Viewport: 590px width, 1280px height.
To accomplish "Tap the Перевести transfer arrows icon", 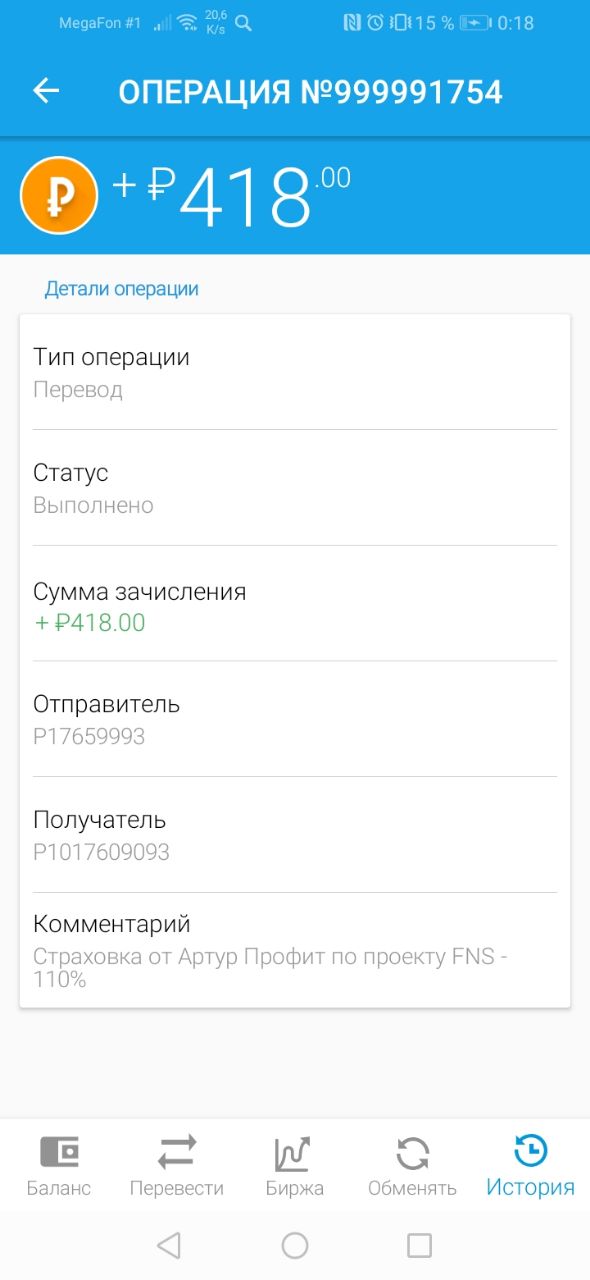I will [177, 1153].
